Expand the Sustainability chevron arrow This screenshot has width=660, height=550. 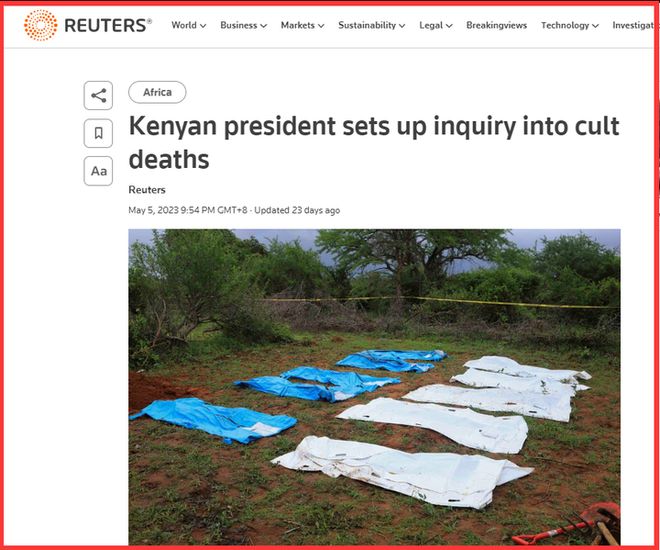pos(402,26)
